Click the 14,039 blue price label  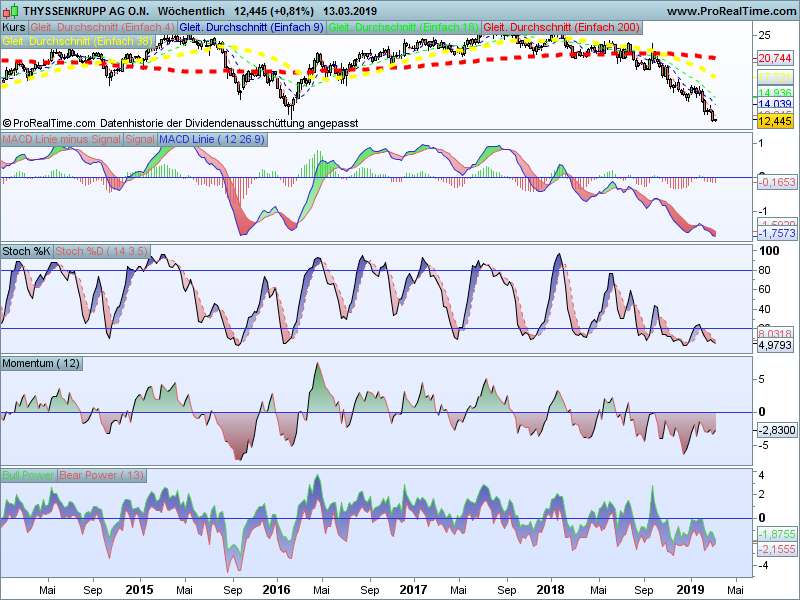[x=774, y=104]
